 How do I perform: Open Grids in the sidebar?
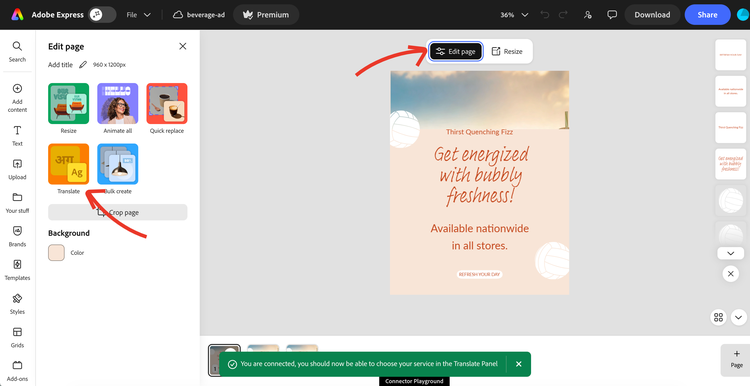click(17, 337)
